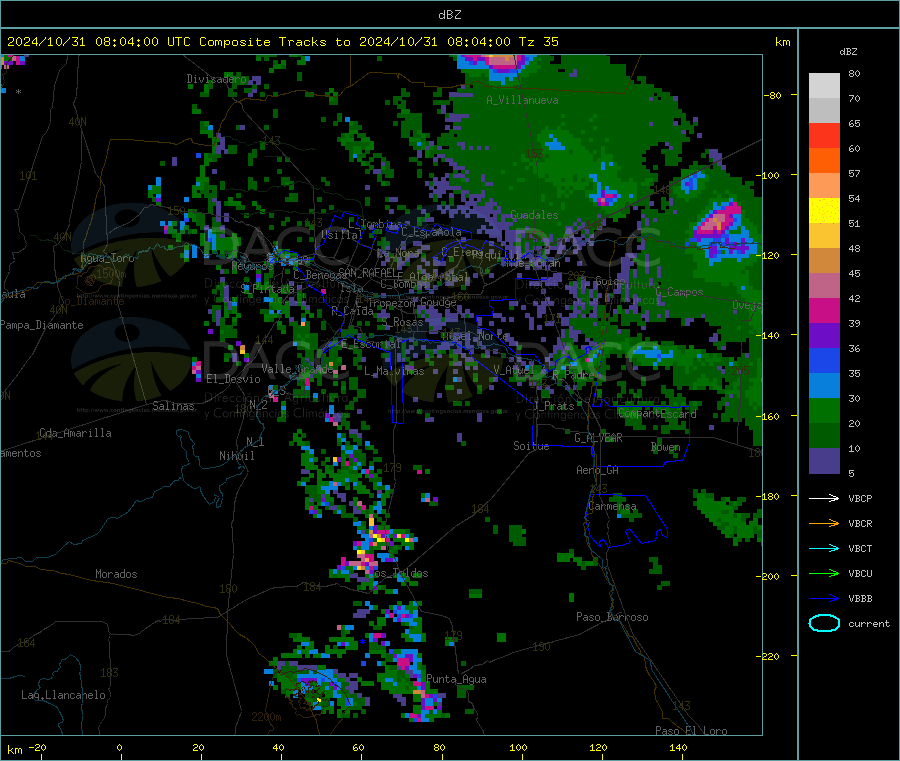Viewport: 900px width, 761px height.
Task: Click the 'Aero_GA' map label
Action: pyautogui.click(x=597, y=470)
